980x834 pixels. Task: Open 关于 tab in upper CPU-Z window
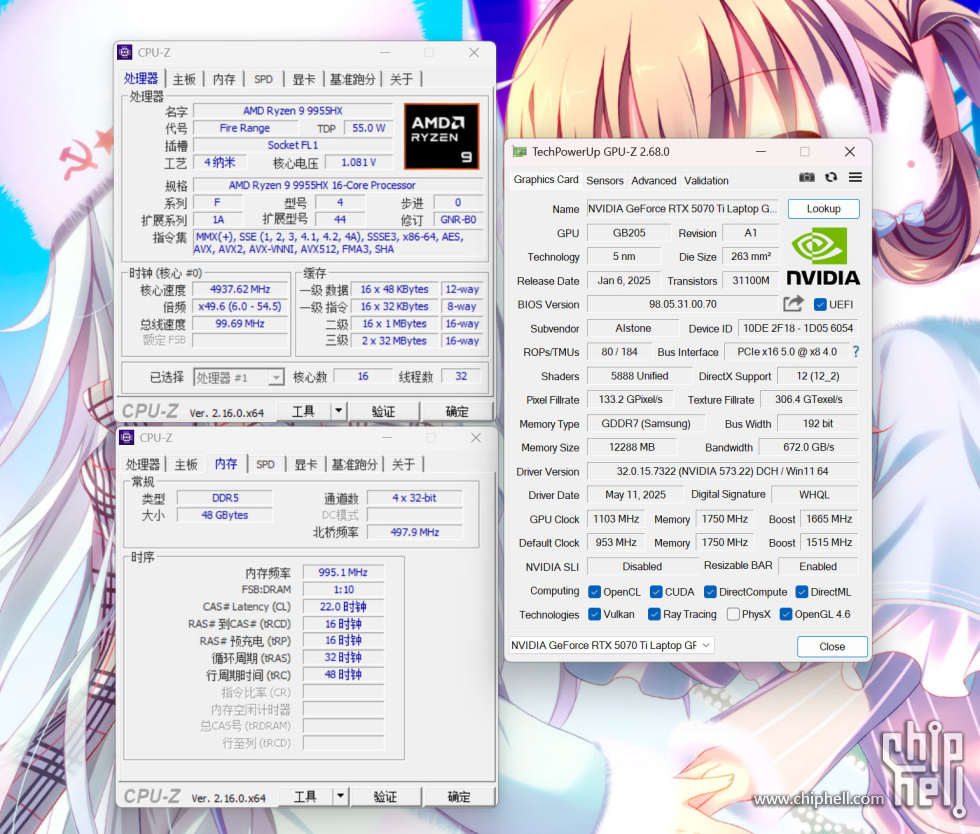click(401, 79)
